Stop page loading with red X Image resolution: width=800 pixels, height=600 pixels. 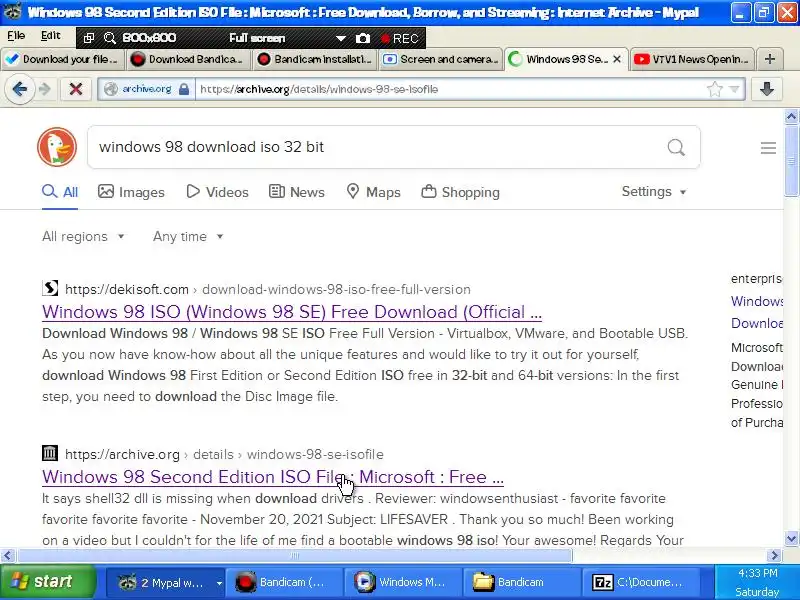(76, 89)
